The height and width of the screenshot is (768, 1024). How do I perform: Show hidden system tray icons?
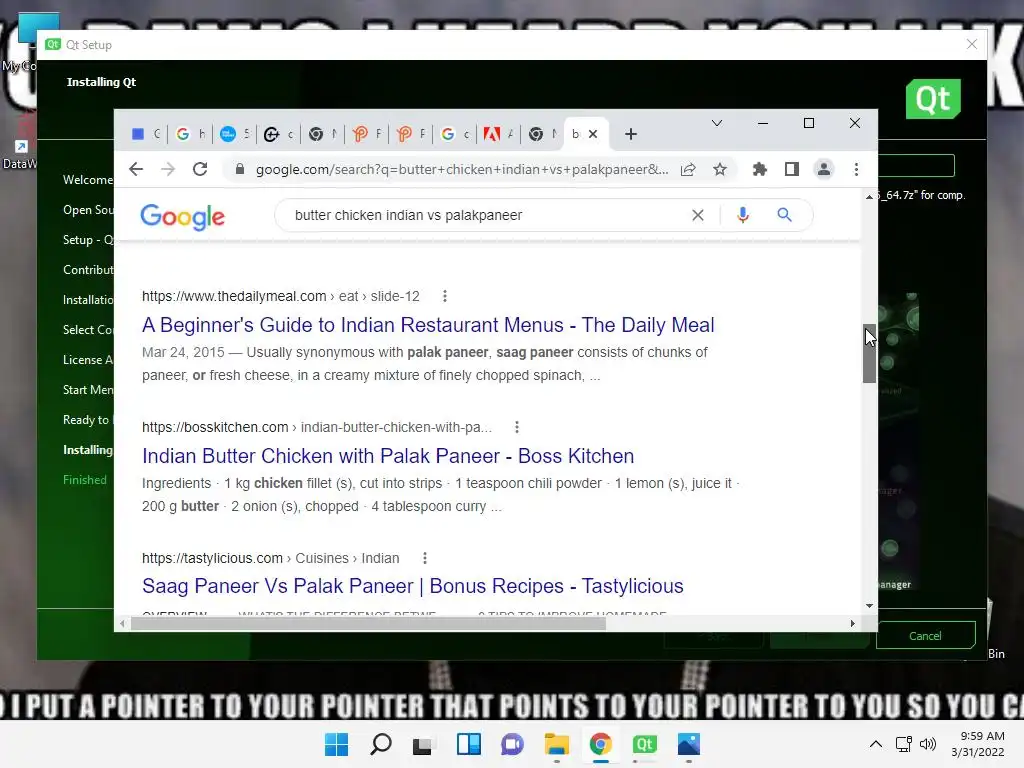click(x=876, y=744)
